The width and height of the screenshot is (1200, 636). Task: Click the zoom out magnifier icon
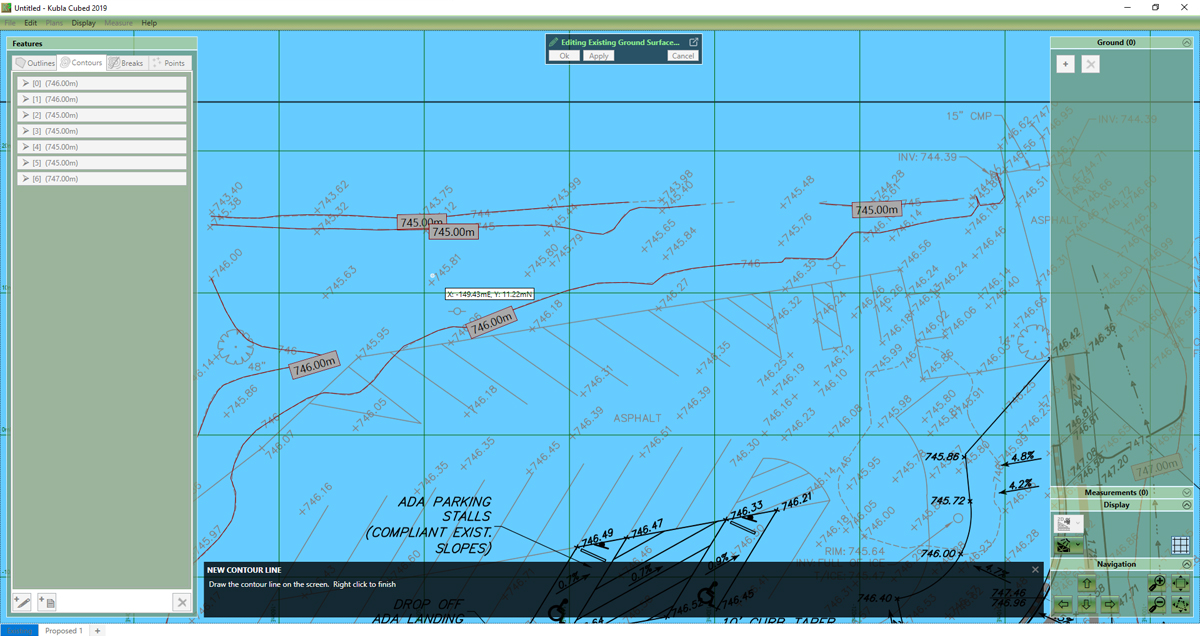pos(1158,604)
